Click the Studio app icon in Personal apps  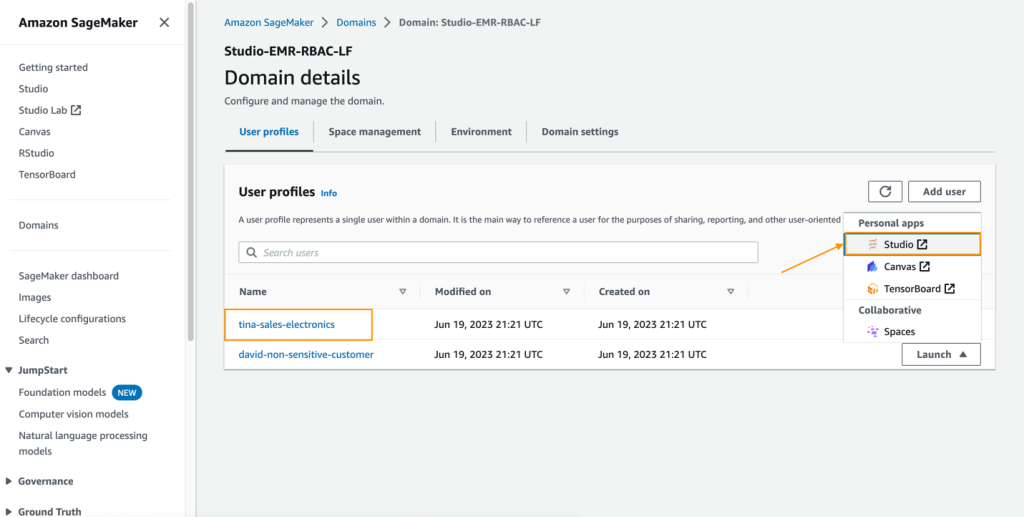coord(872,244)
